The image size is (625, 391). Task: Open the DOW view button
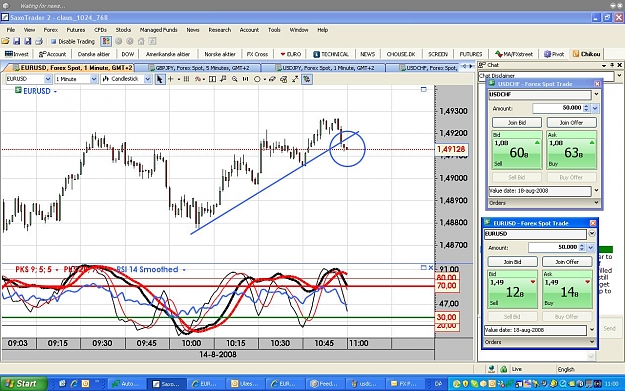(128, 54)
